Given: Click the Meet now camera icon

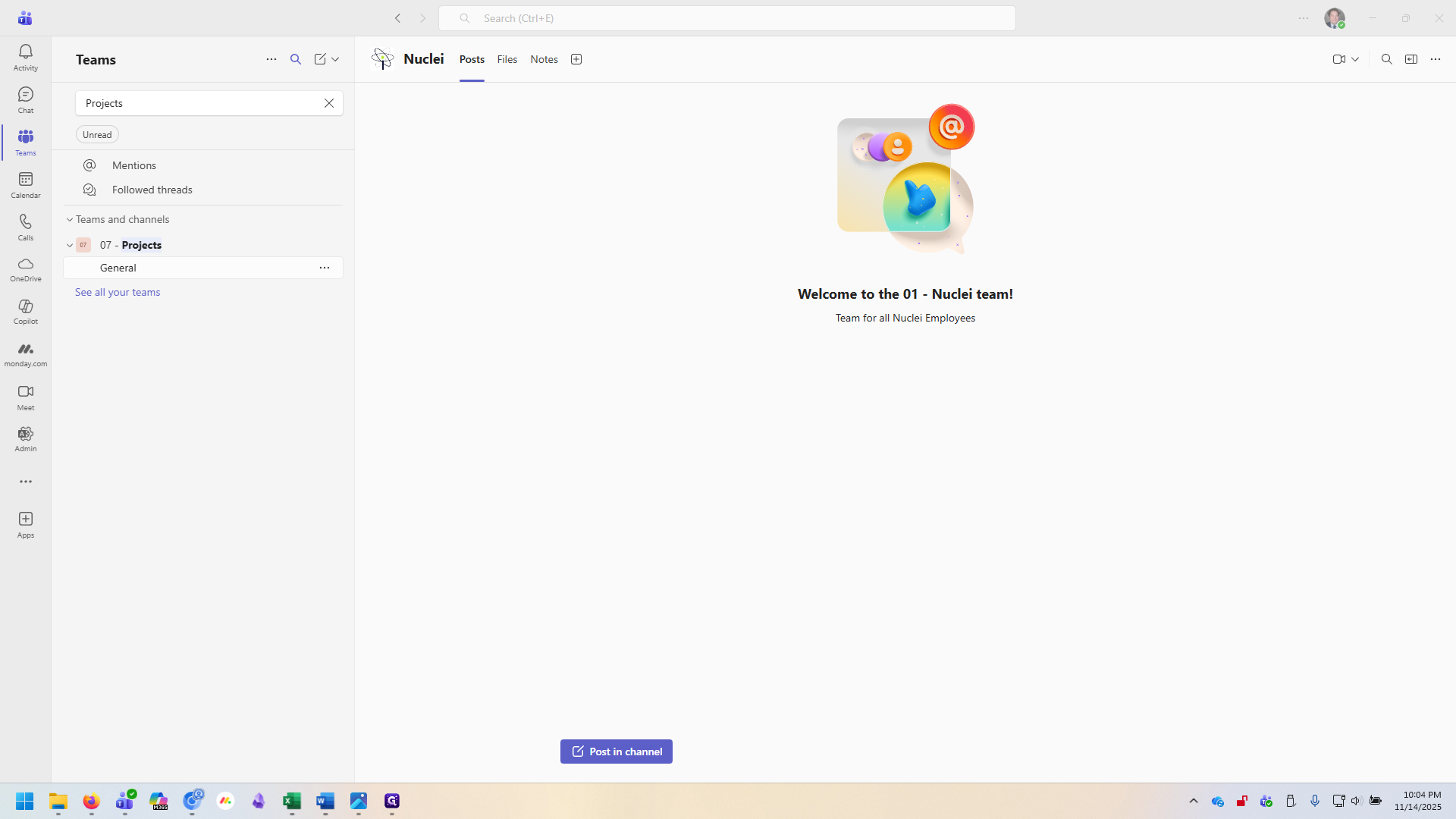Looking at the screenshot, I should coord(1338,59).
